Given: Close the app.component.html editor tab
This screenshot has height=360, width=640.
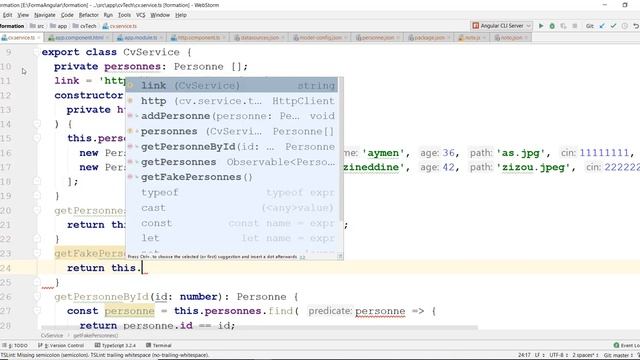Looking at the screenshot, I should (107, 38).
